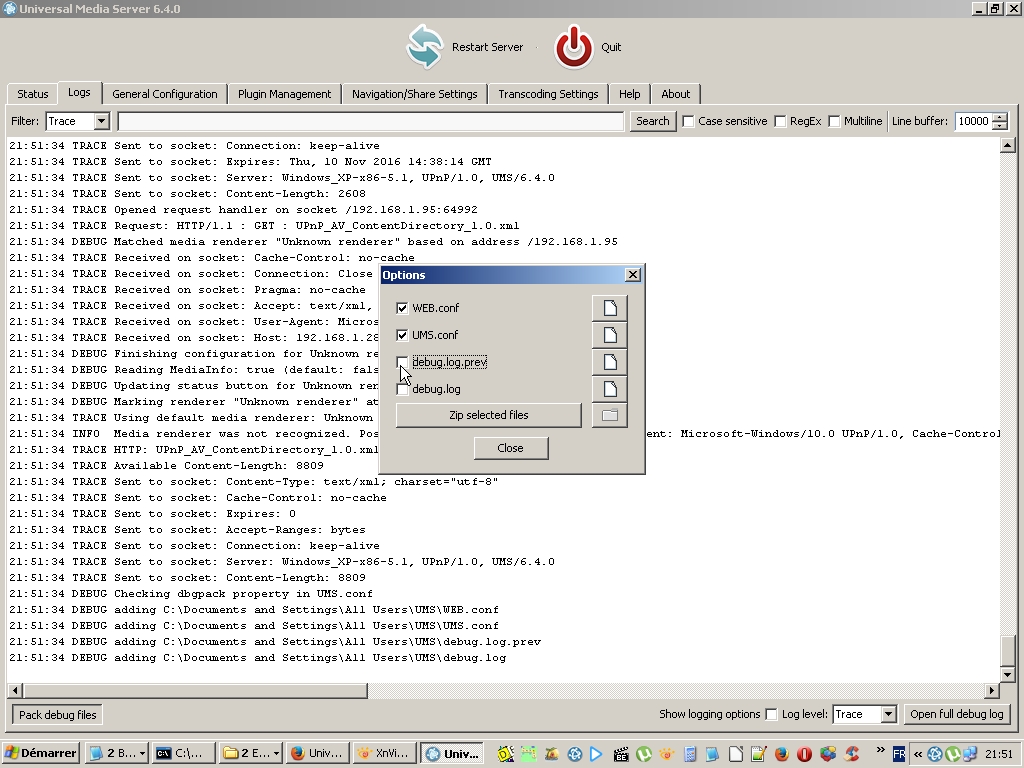Enable Case sensitive search
Screen dimensions: 1024x768
pyautogui.click(x=688, y=121)
